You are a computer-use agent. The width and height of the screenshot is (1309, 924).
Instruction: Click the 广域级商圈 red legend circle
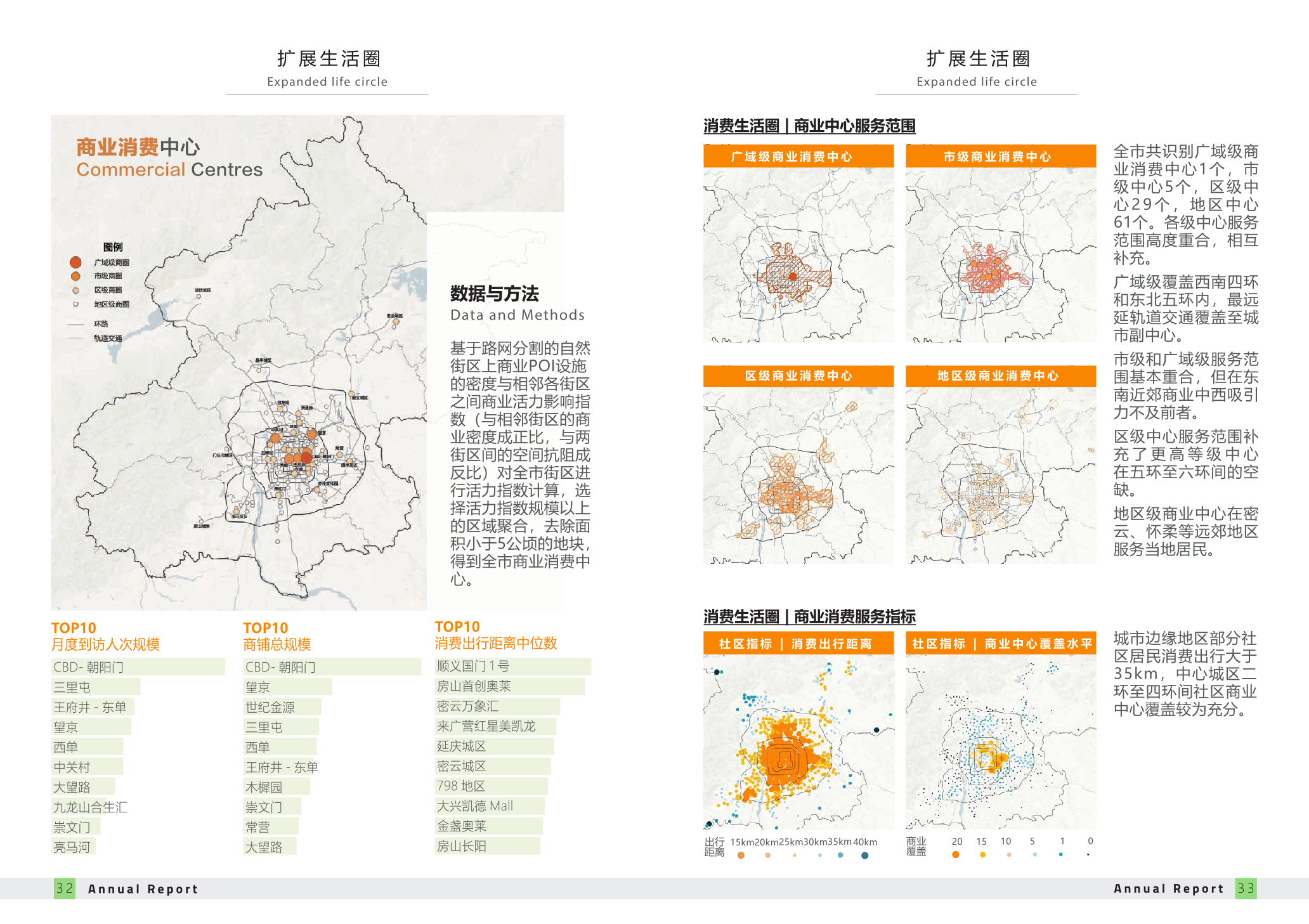click(x=75, y=262)
